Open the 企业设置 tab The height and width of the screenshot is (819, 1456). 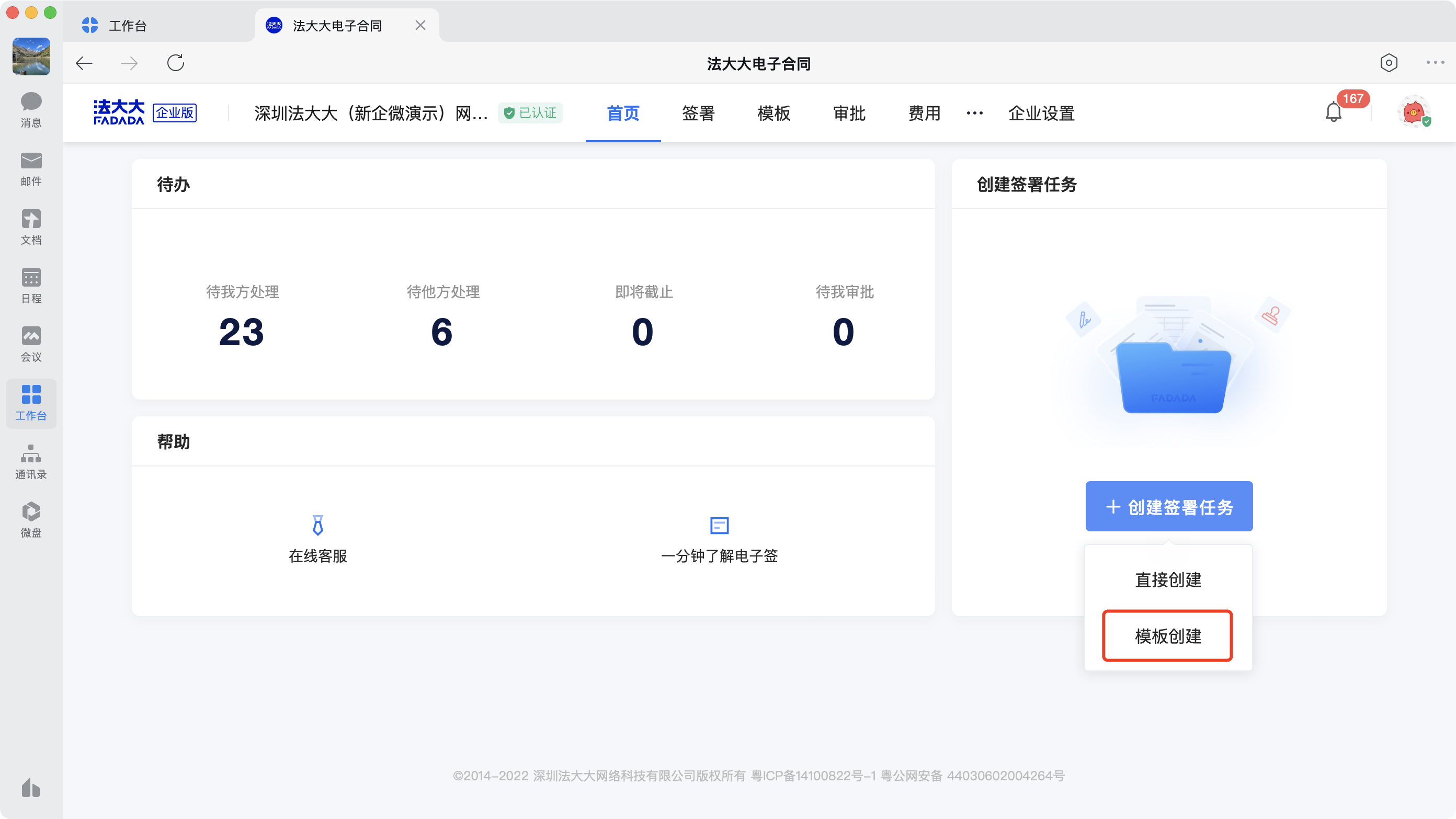(x=1041, y=113)
